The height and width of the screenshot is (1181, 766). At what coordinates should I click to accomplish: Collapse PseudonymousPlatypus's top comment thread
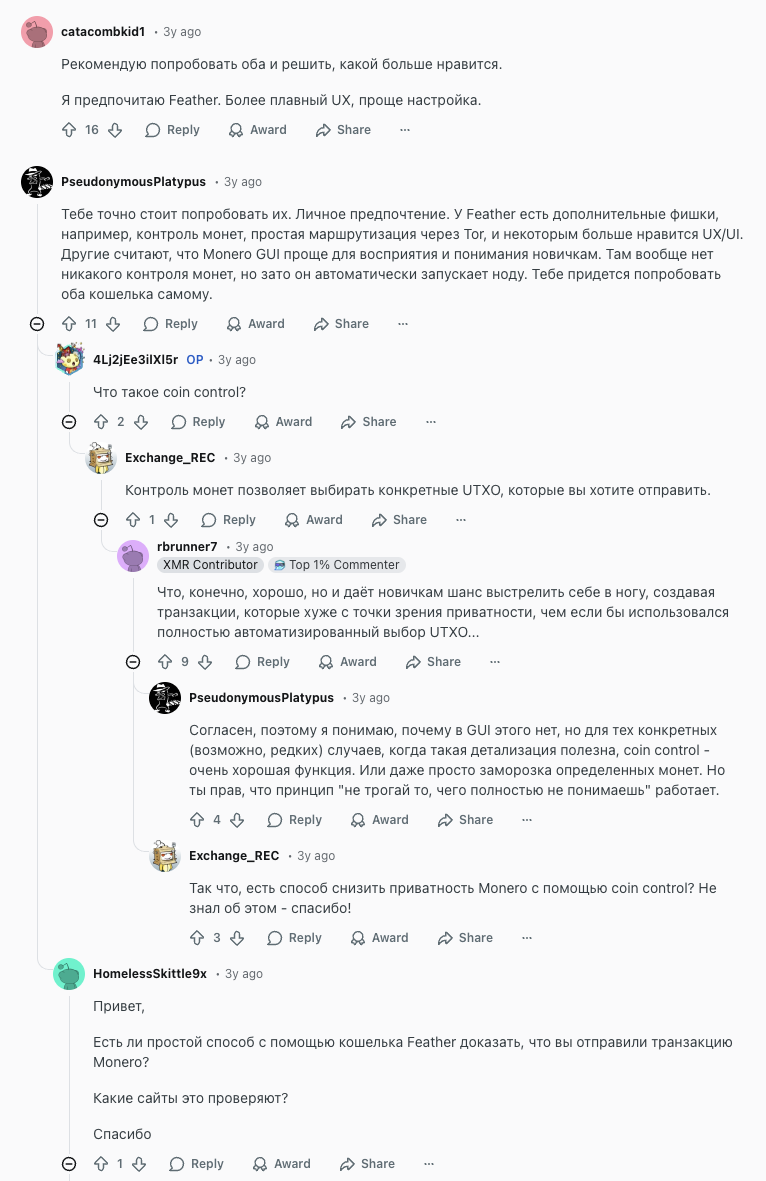(37, 324)
